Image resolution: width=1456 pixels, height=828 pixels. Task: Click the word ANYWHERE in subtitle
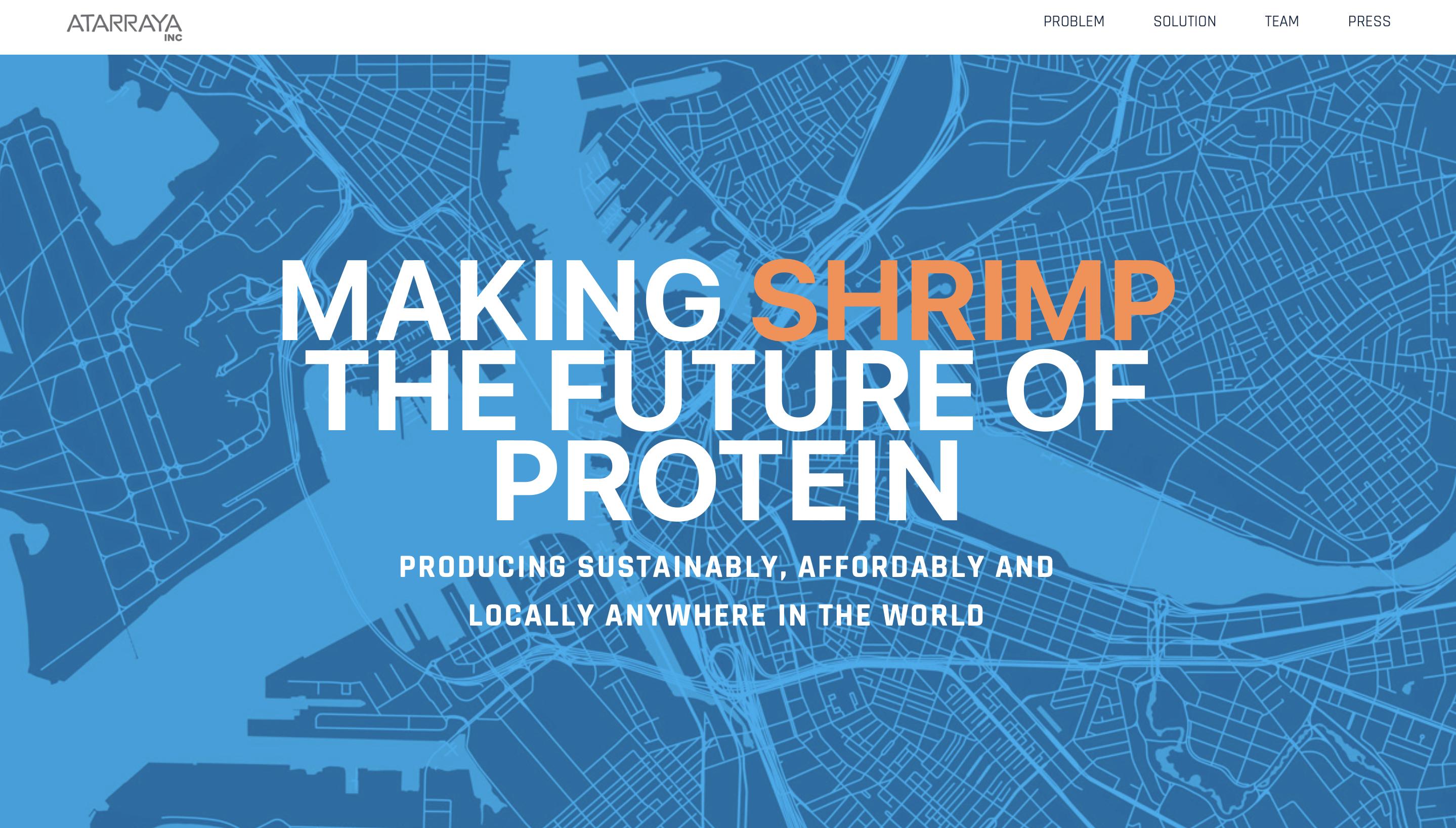(686, 615)
